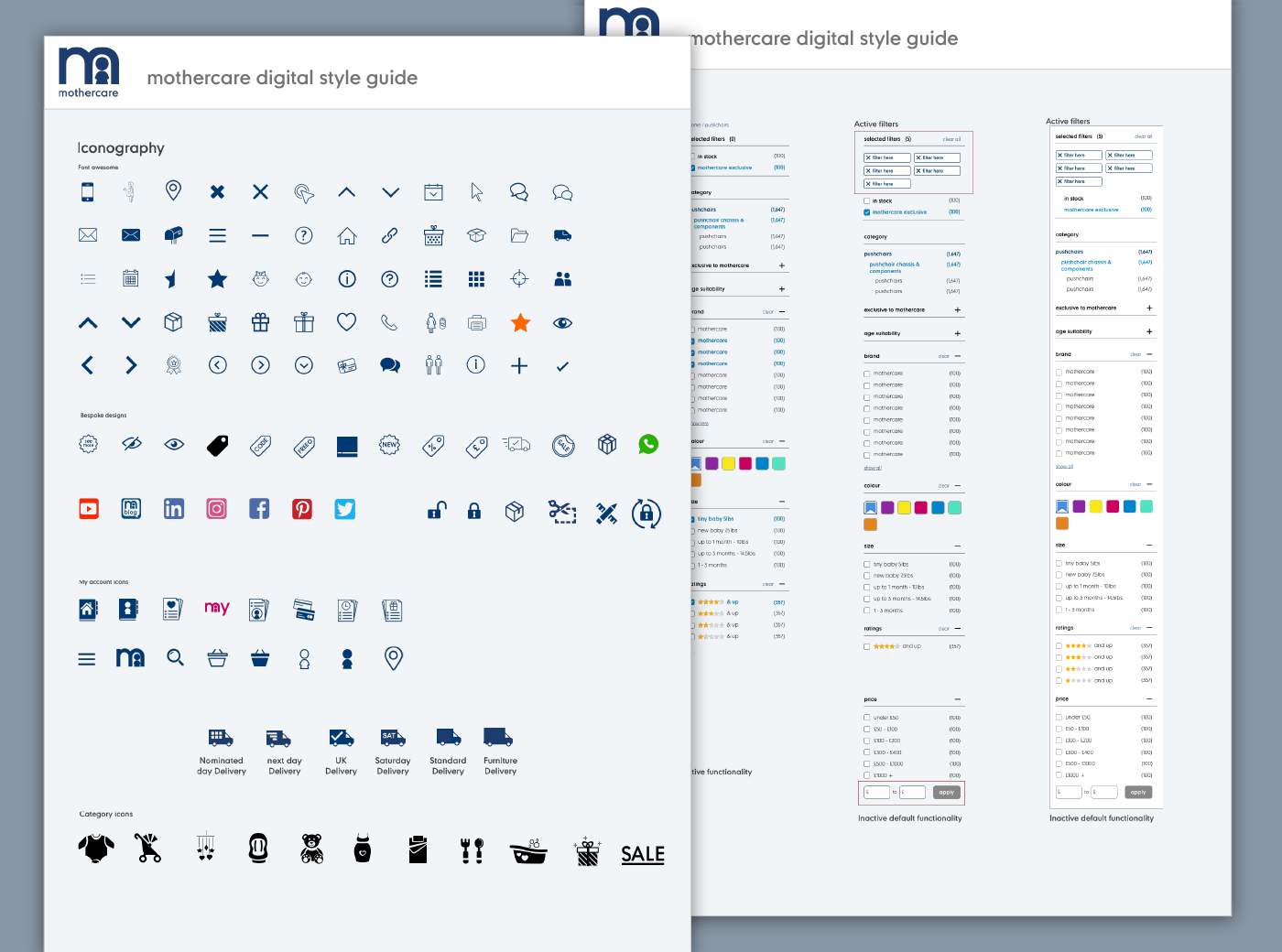1282x952 pixels.
Task: Click the half star icon
Action: click(171, 279)
